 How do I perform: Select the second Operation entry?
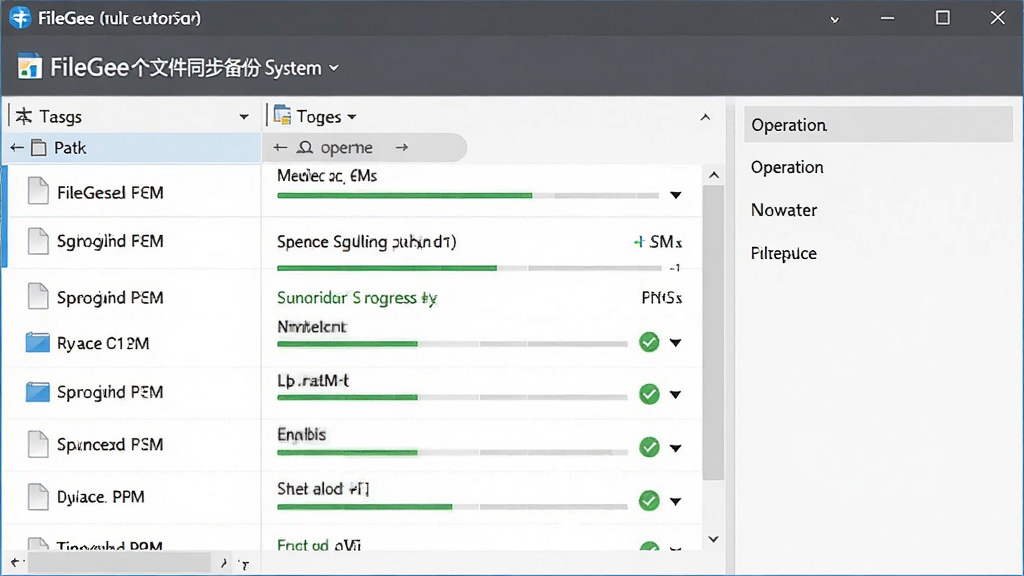coord(787,167)
